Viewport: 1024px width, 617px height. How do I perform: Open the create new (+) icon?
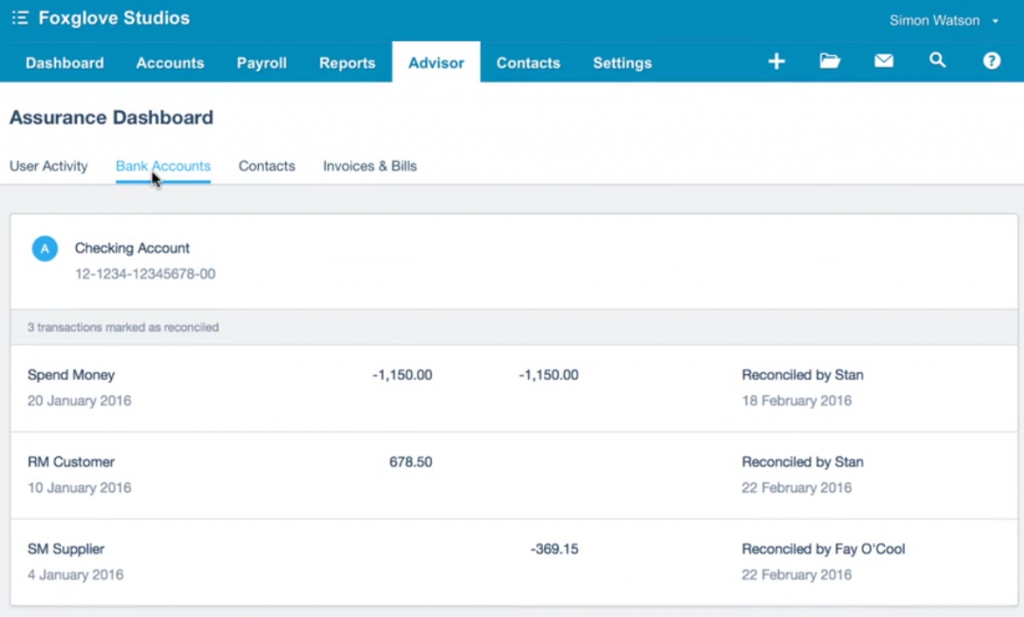pyautogui.click(x=777, y=61)
